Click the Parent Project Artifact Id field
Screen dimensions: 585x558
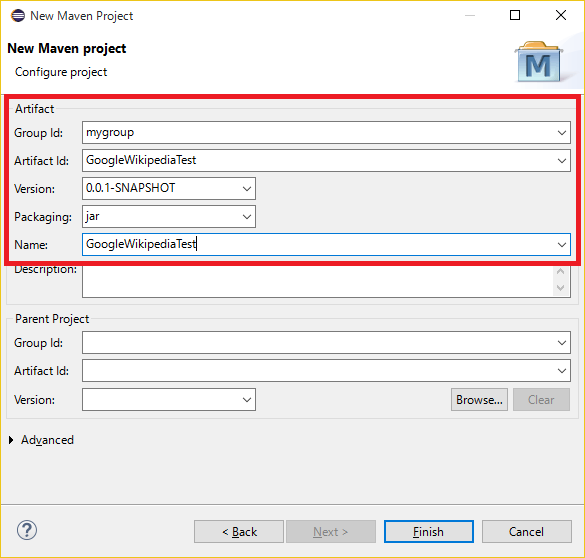pos(326,370)
